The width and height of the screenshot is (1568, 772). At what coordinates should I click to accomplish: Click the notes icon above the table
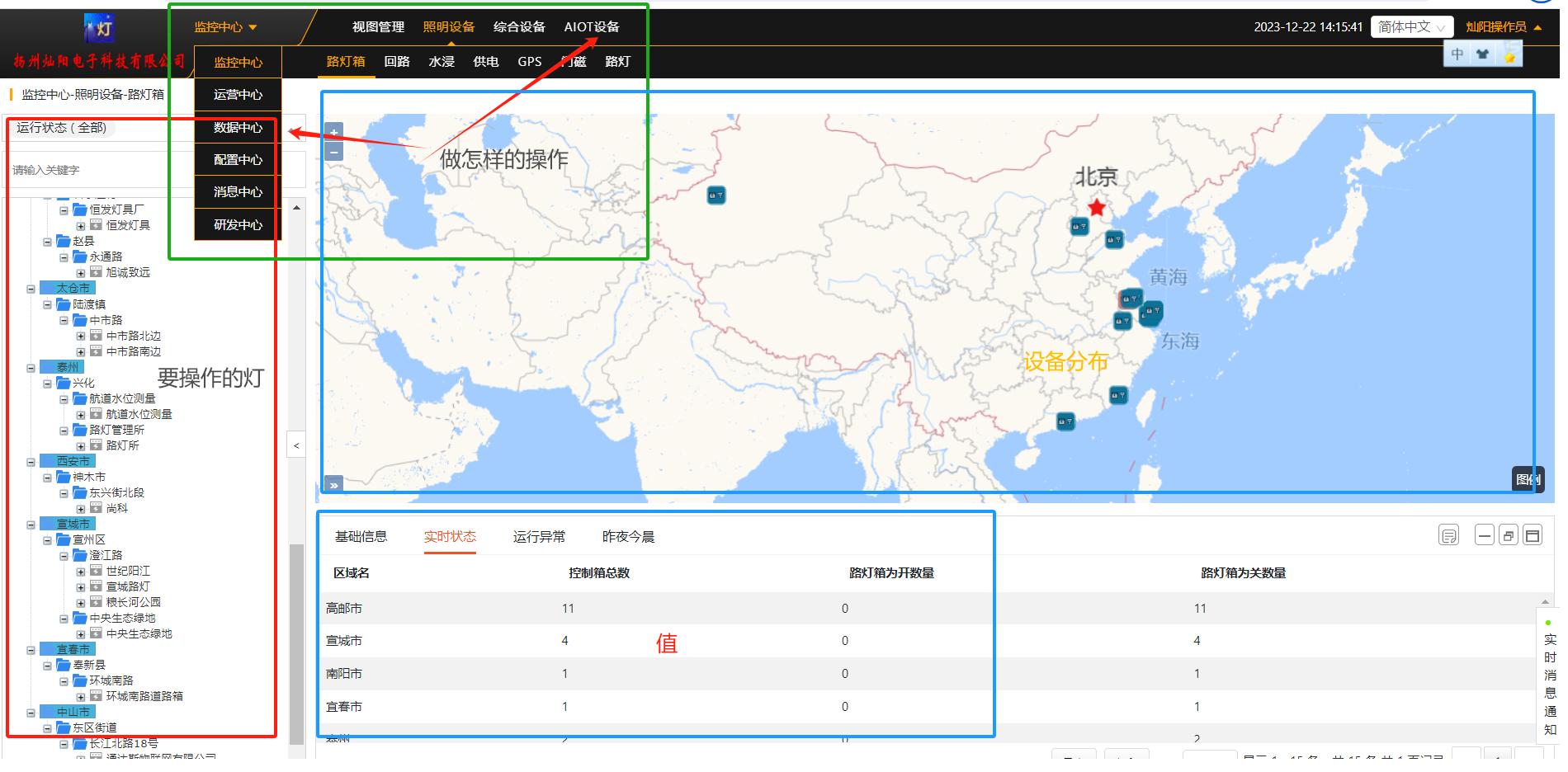pos(1448,536)
